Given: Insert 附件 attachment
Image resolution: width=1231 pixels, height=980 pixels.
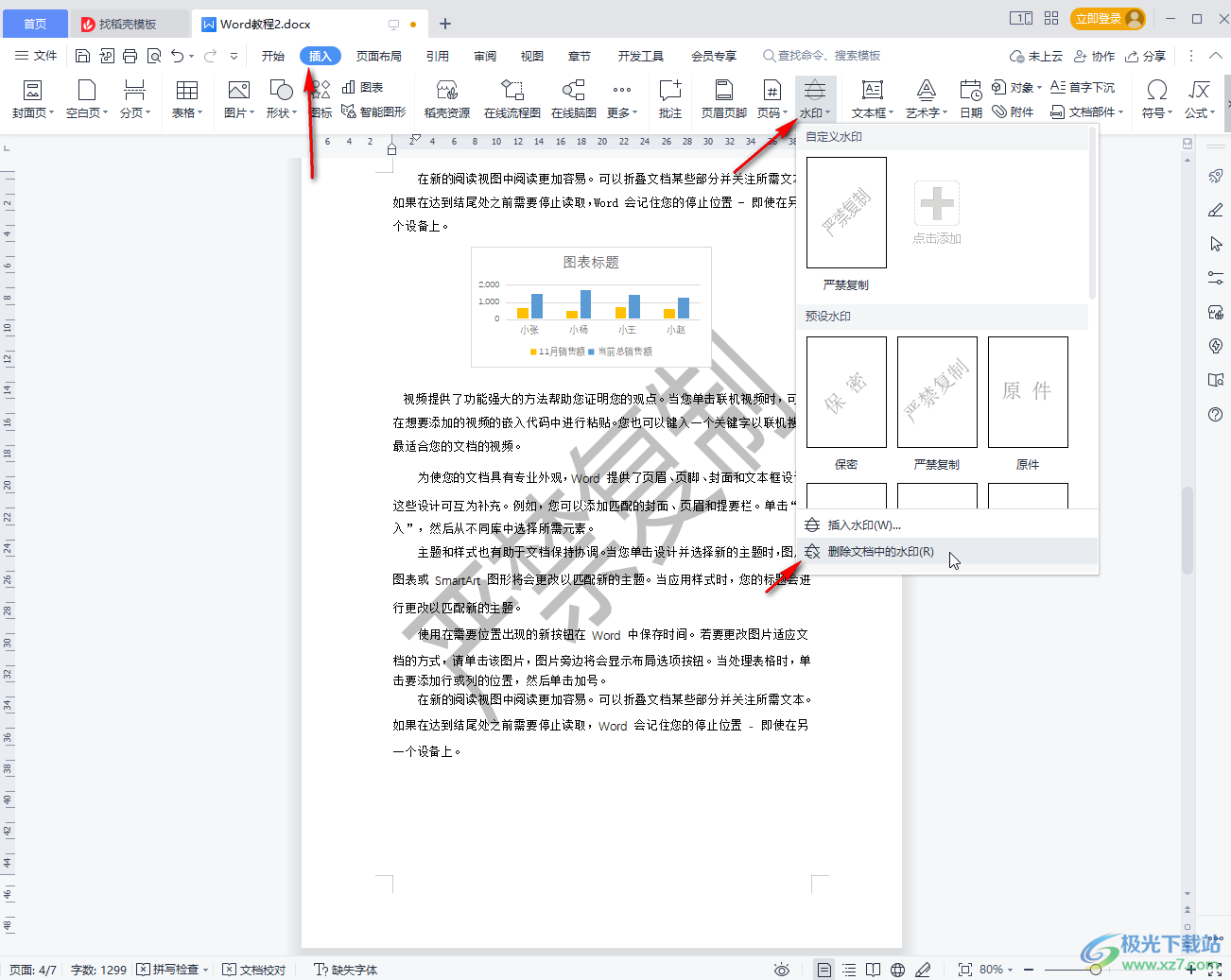Looking at the screenshot, I should point(1013,112).
